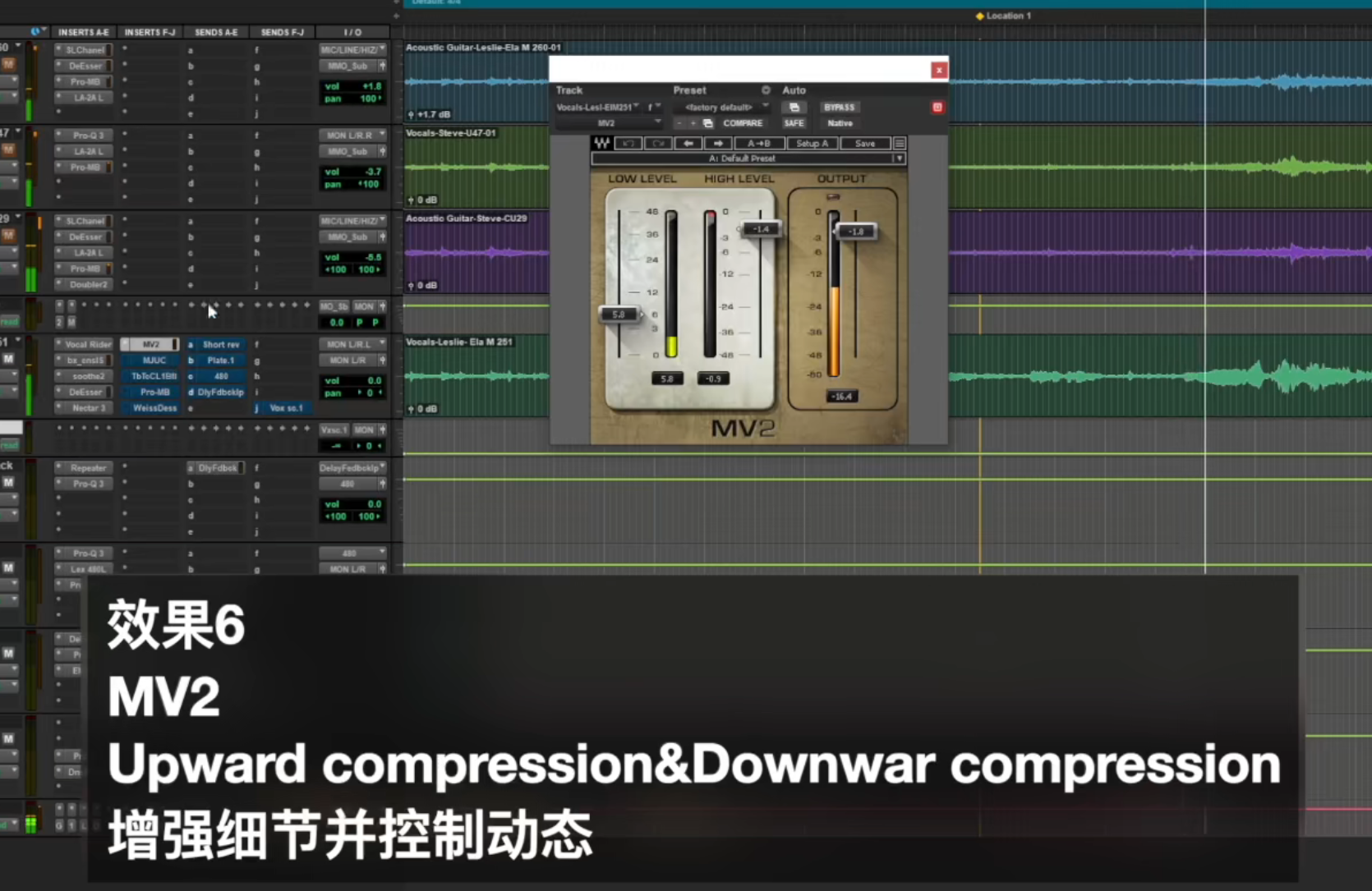Open the MV2 plugin selector dropdown

pyautogui.click(x=609, y=123)
